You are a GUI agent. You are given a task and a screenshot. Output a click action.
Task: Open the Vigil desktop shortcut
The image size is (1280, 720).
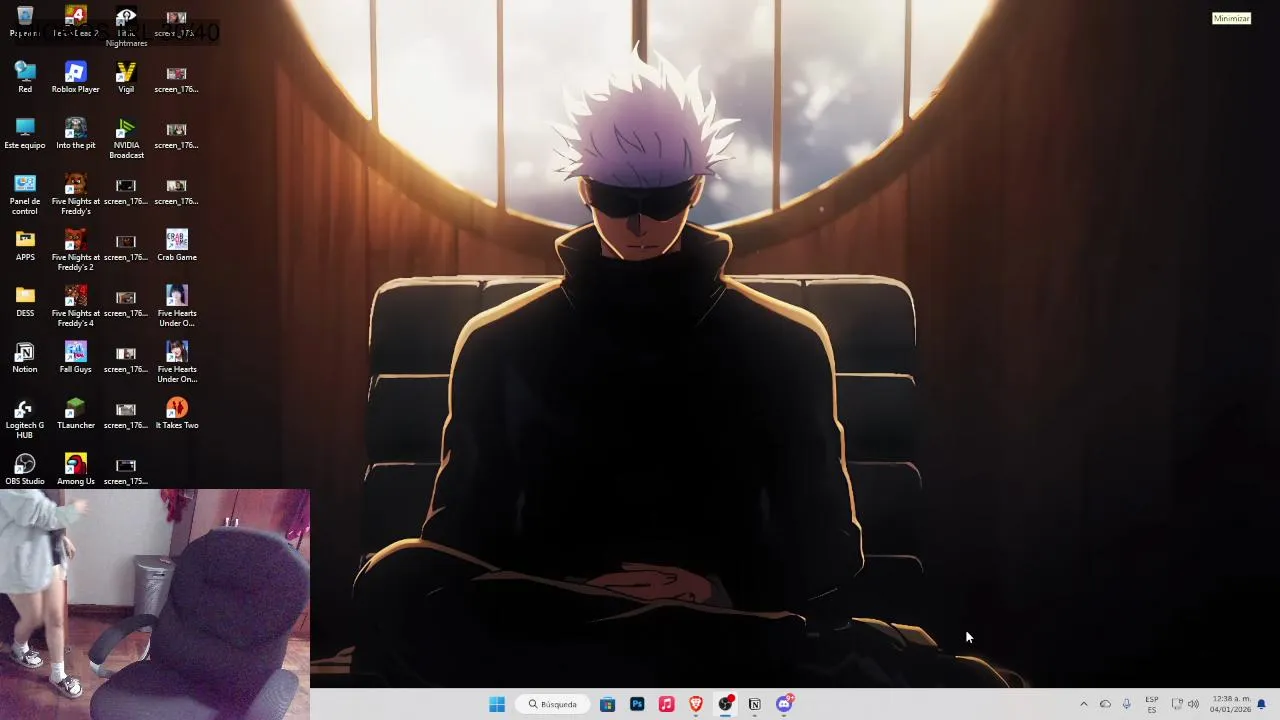coord(126,78)
